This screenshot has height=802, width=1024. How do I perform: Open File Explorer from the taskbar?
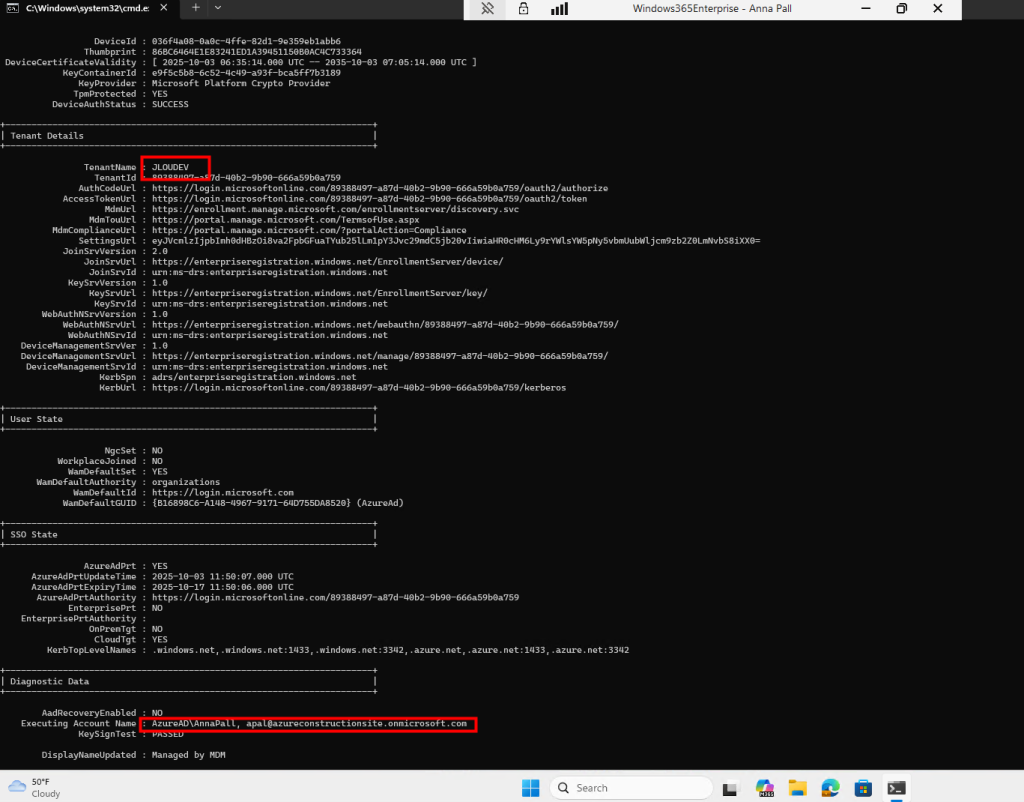tap(798, 787)
